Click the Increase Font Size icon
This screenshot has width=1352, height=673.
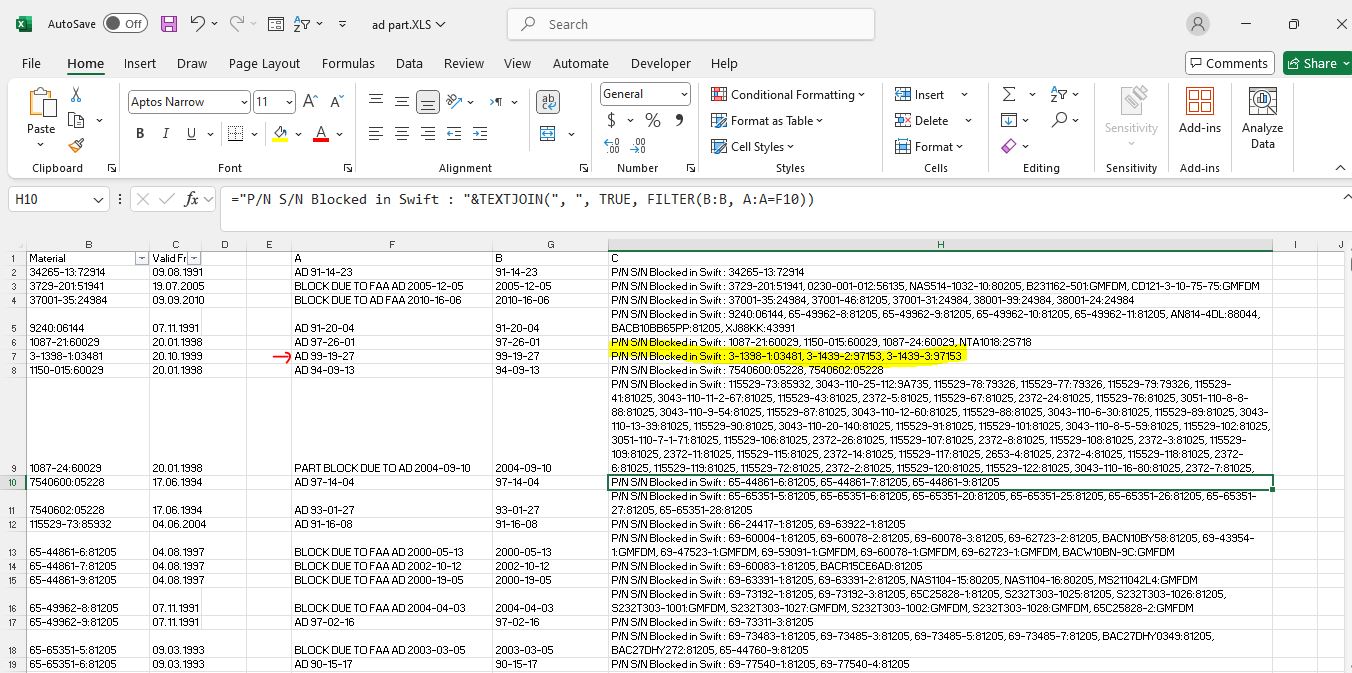tap(310, 102)
